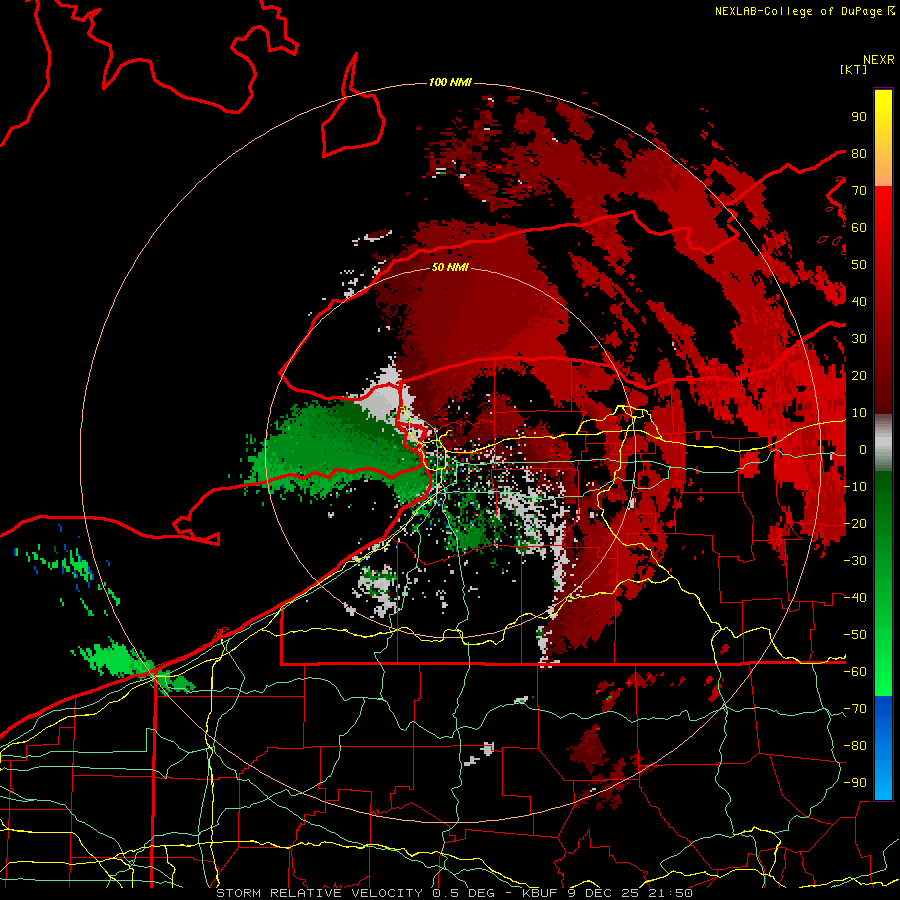Click the -90 value on the velocity scale
Viewport: 900px width, 900px height.
(855, 783)
